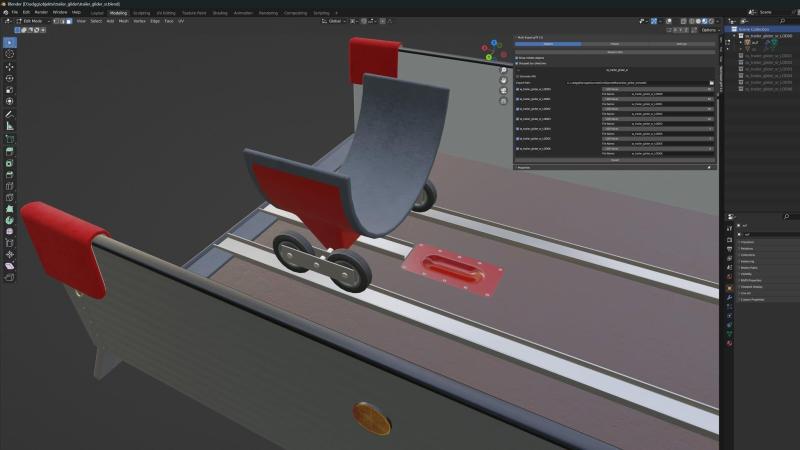The height and width of the screenshot is (450, 800).
Task: Open the pivot point dropdown
Action: (353, 21)
